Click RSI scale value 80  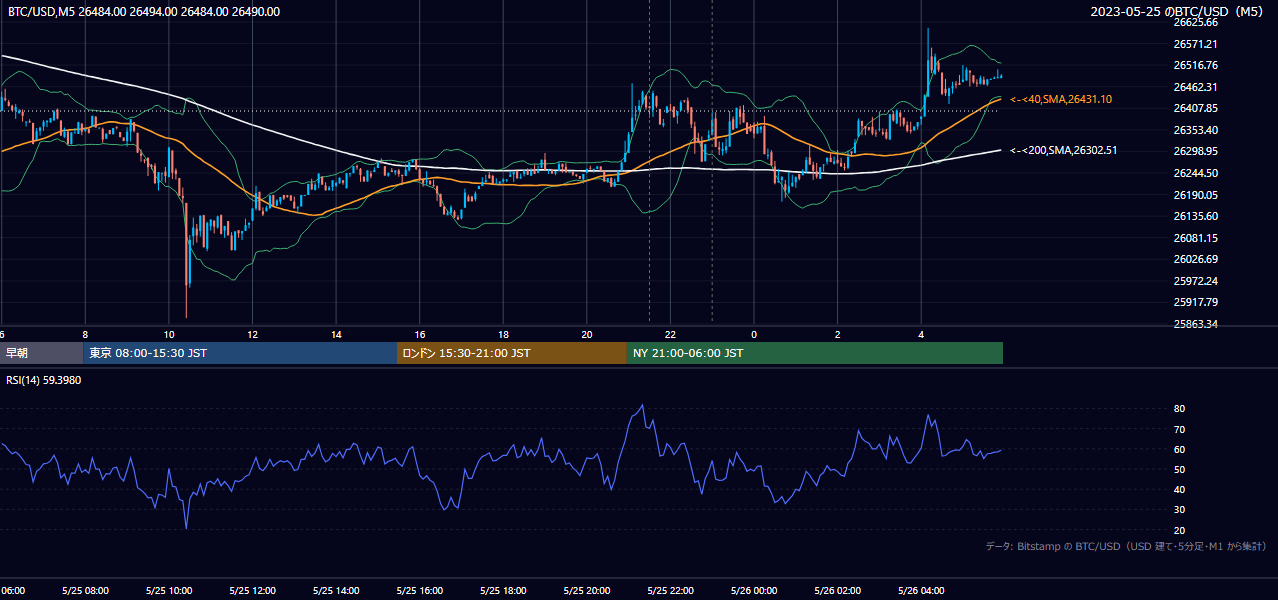[x=1179, y=409]
